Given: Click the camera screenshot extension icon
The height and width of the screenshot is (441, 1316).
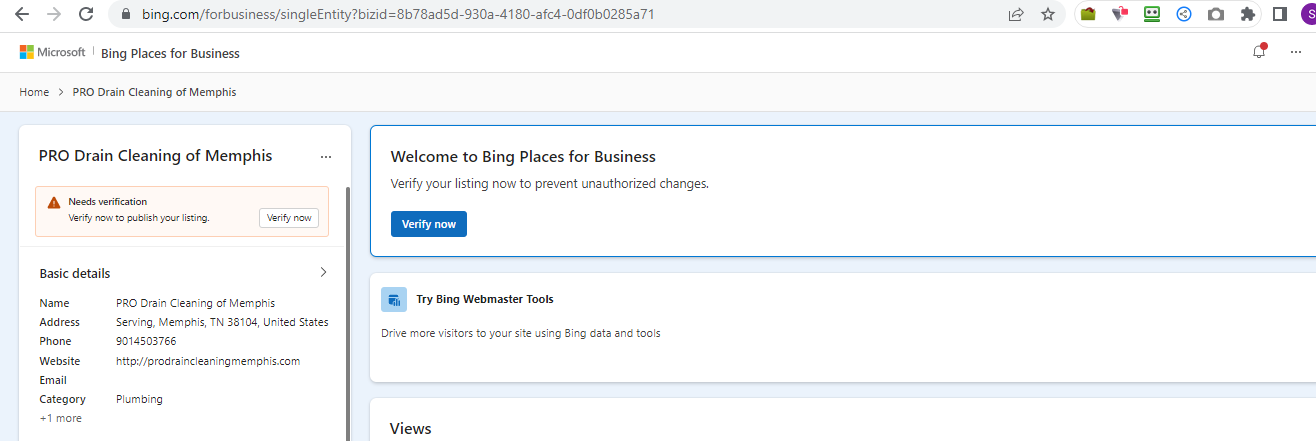Looking at the screenshot, I should point(1215,15).
